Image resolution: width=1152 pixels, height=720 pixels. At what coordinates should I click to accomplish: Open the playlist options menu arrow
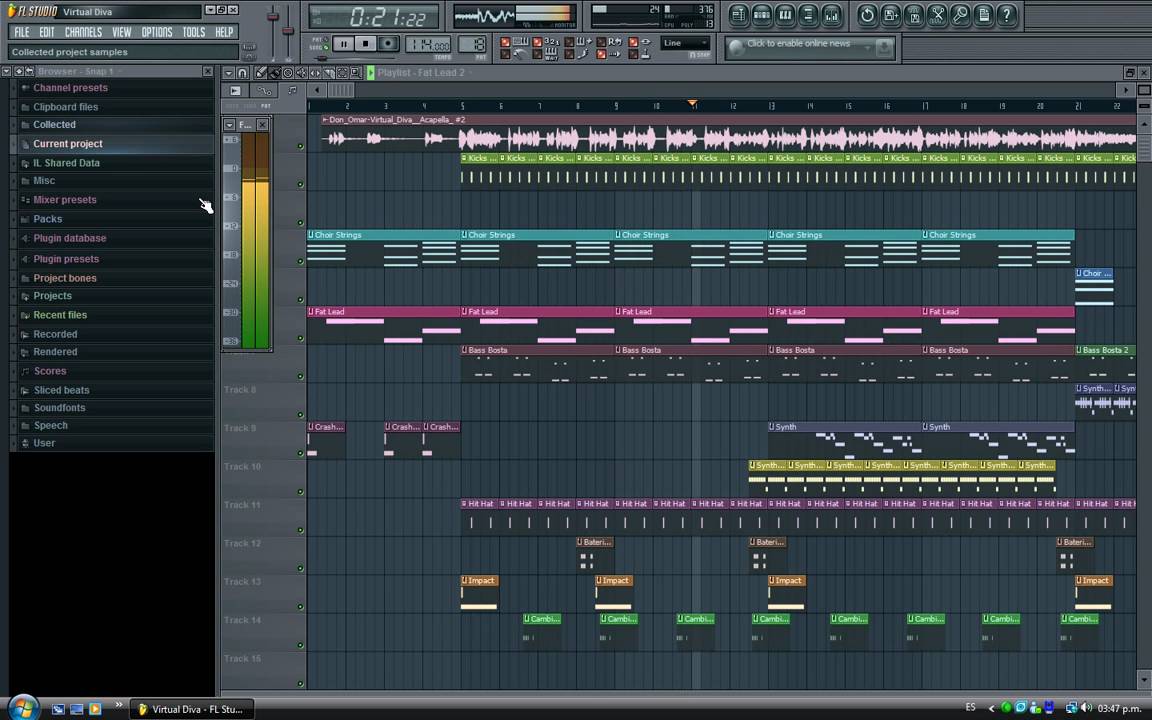click(228, 73)
